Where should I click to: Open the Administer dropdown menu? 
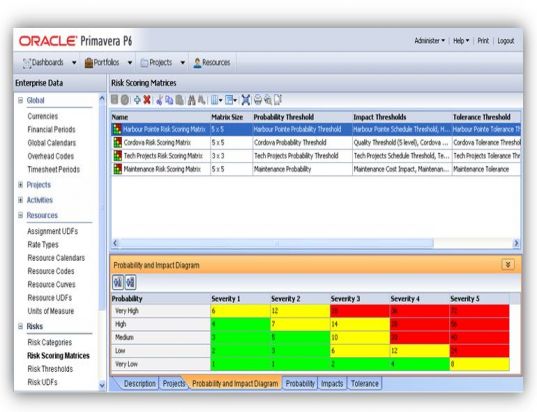[429, 41]
